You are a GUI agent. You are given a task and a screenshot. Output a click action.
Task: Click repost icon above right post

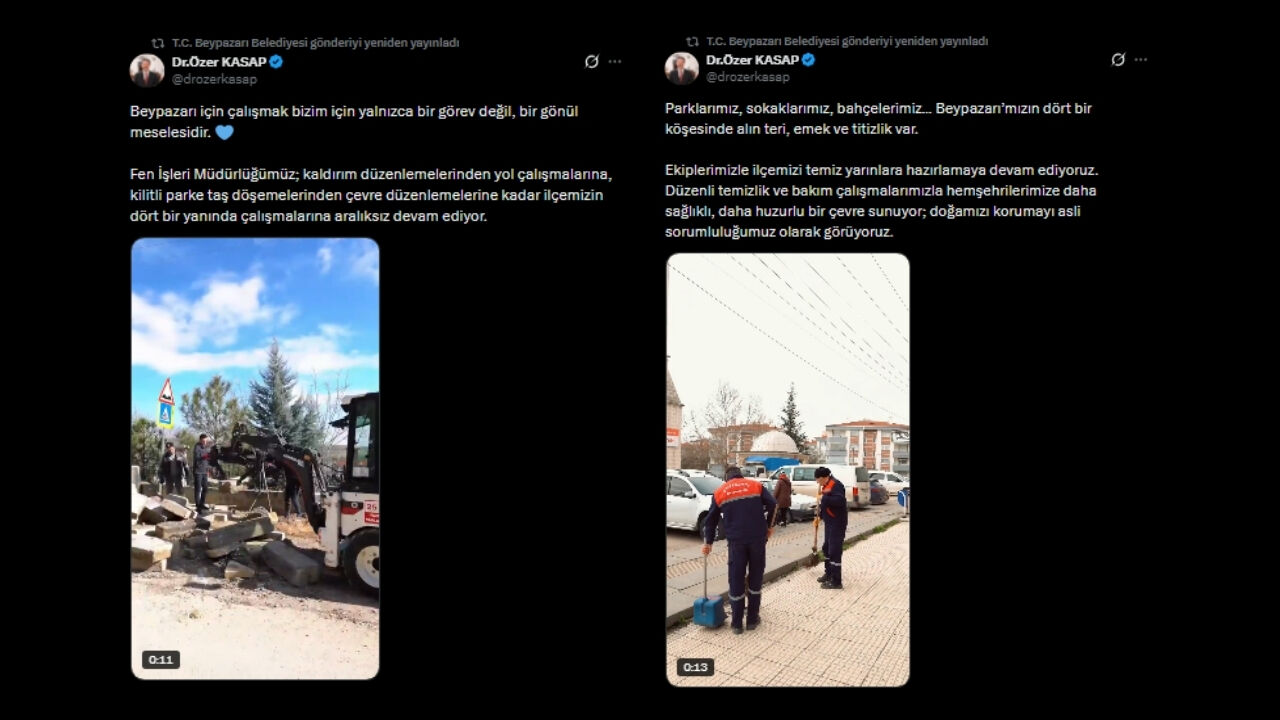pos(692,41)
